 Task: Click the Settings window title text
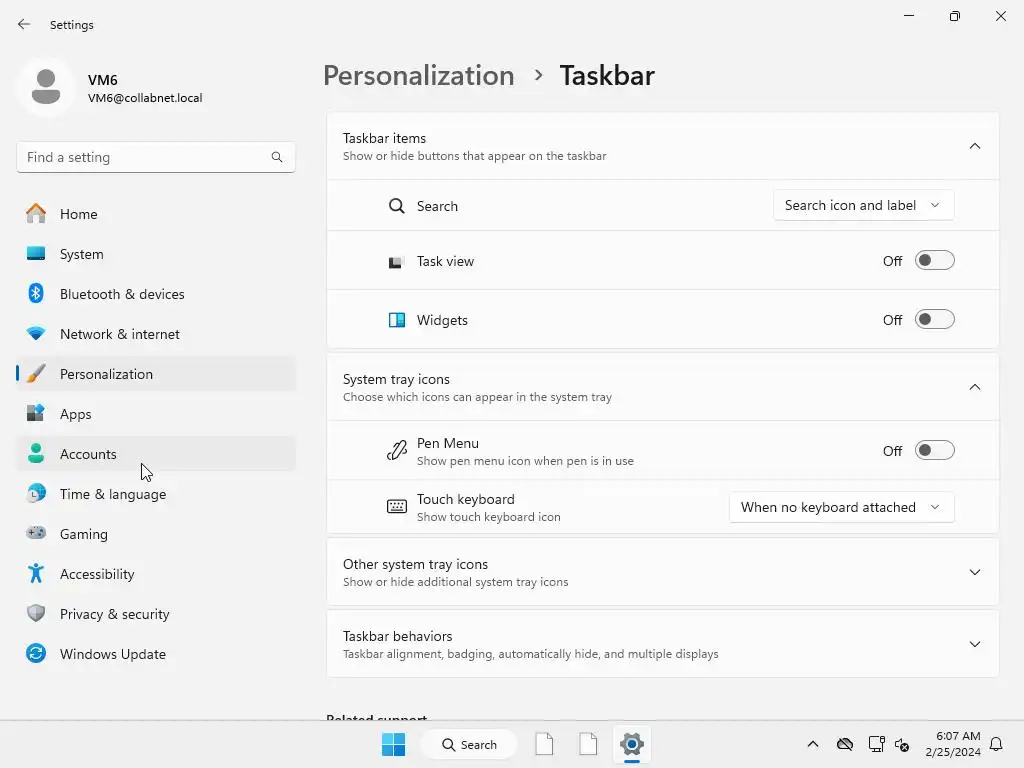pos(72,25)
